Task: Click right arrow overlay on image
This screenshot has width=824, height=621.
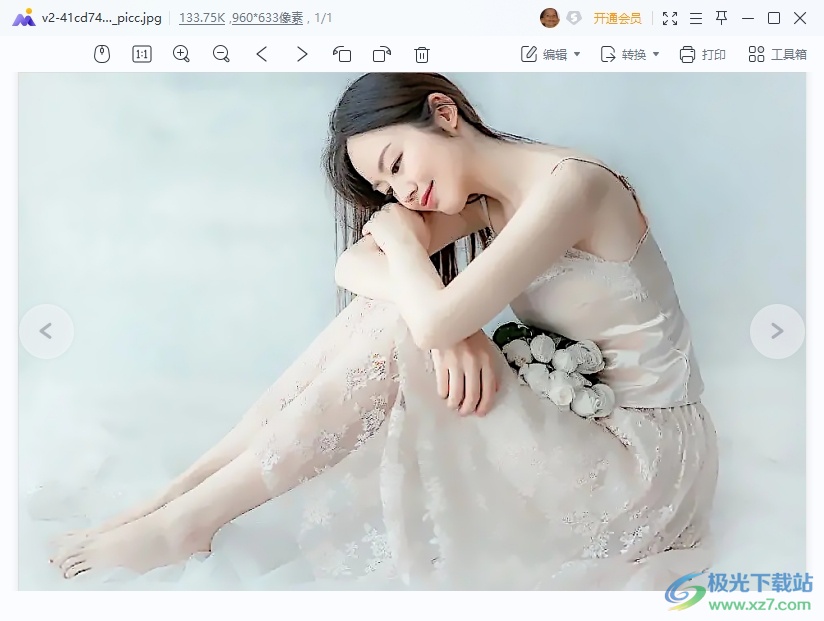Action: 777,331
